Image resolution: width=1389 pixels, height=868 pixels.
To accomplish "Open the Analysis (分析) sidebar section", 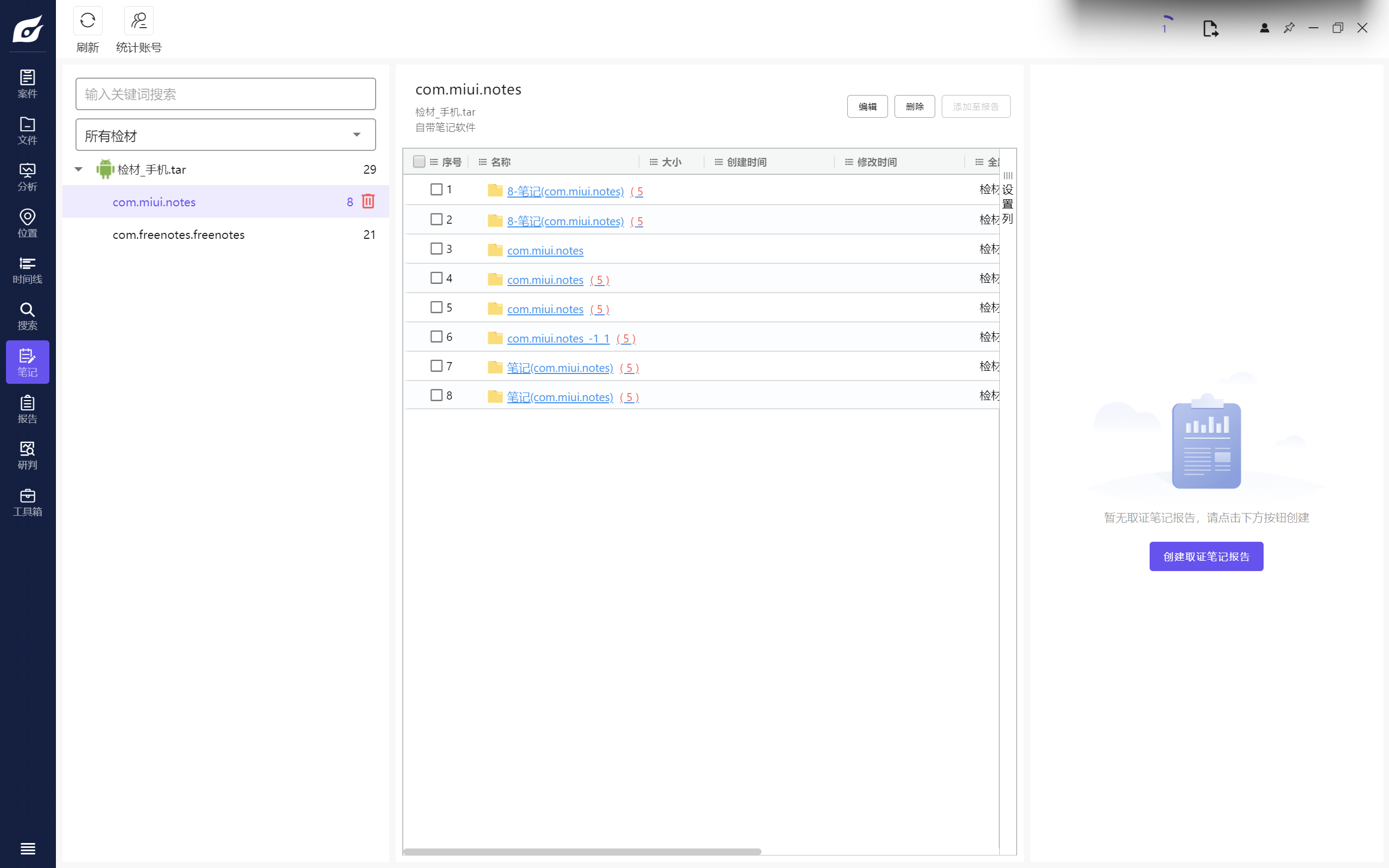I will [x=27, y=177].
